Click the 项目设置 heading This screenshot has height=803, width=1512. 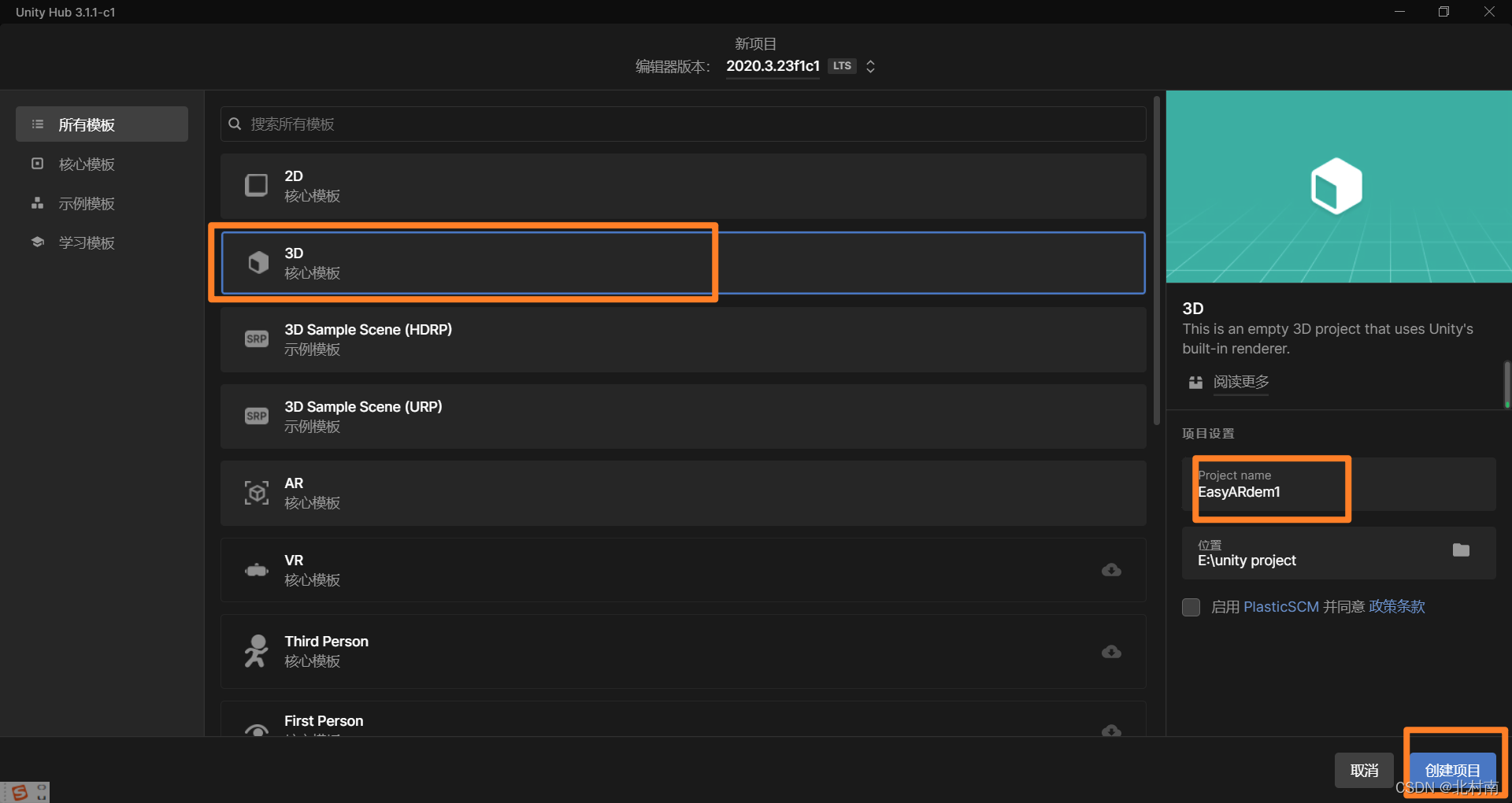click(x=1208, y=434)
